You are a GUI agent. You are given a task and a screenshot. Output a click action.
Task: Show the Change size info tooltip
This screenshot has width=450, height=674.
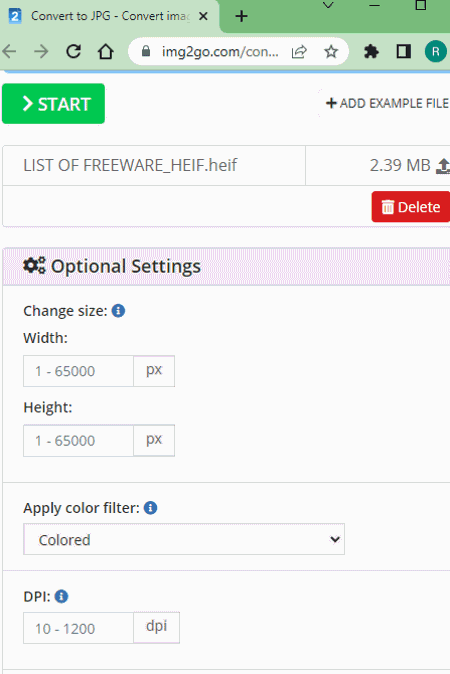(x=118, y=310)
